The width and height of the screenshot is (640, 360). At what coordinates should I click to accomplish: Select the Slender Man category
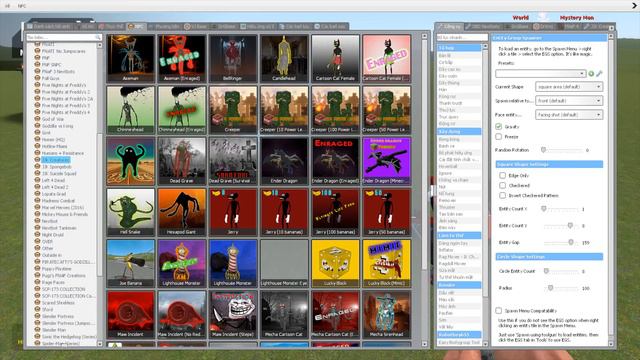coord(54,330)
